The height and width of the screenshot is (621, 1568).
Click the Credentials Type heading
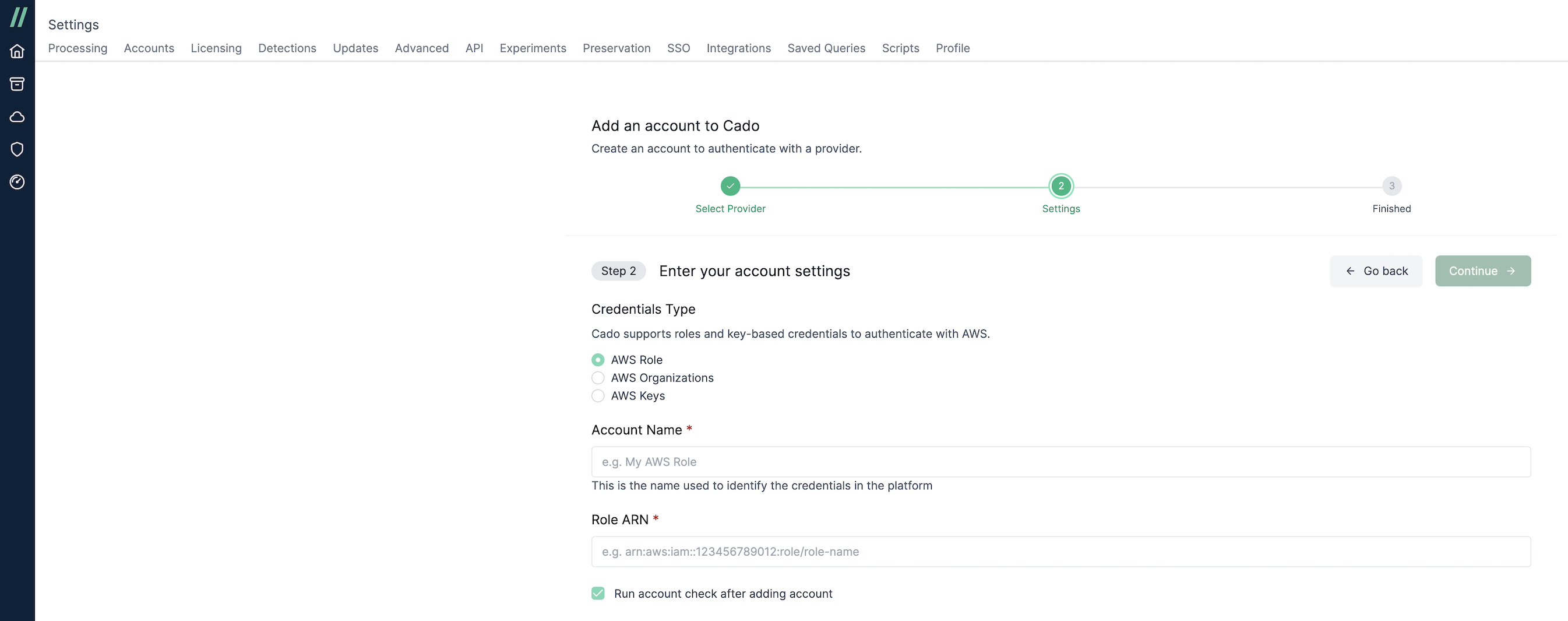click(x=643, y=309)
